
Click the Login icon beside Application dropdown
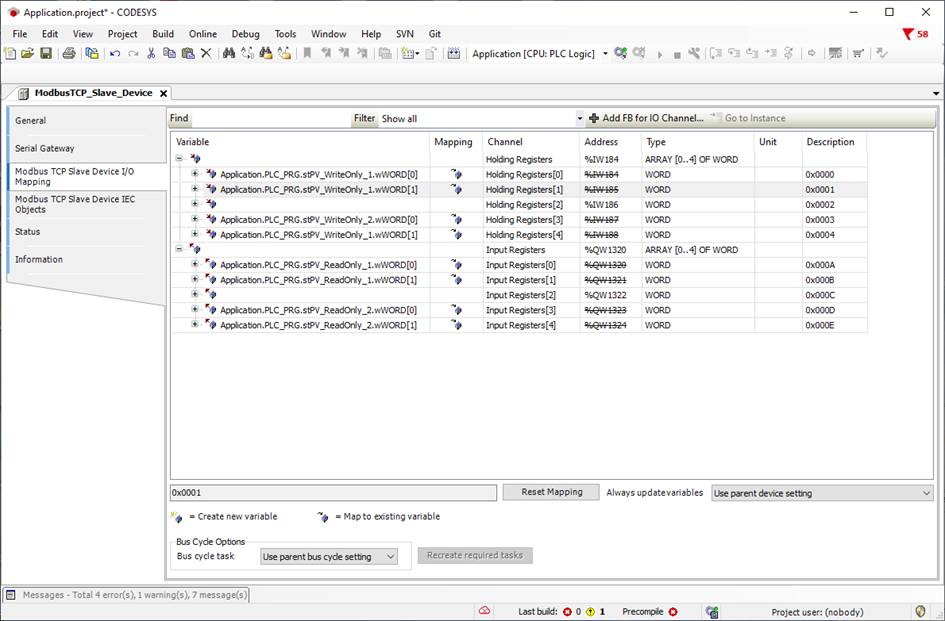(x=621, y=53)
